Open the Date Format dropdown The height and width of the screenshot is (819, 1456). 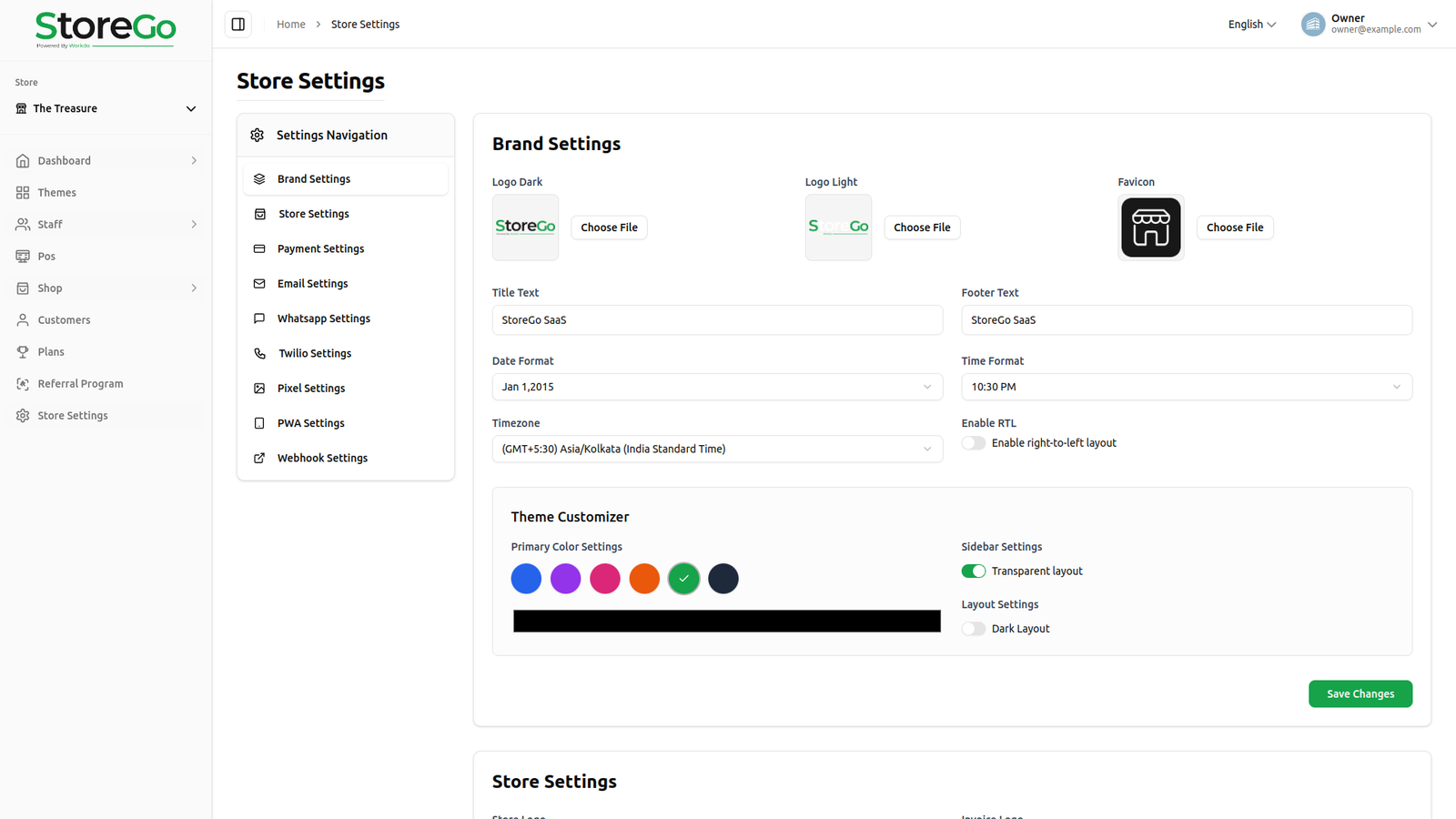coord(716,387)
